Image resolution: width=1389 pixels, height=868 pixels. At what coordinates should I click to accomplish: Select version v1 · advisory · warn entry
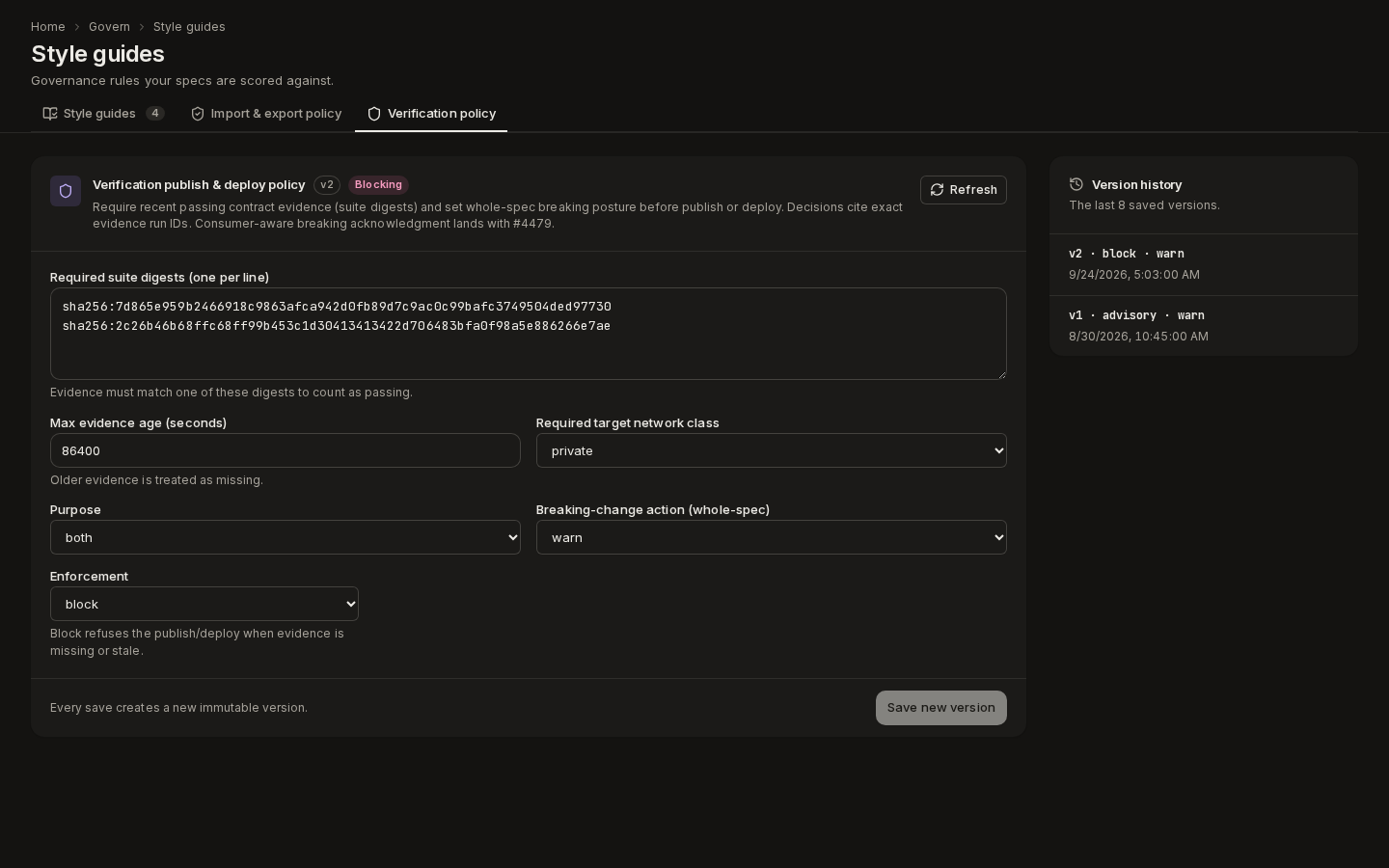(1204, 326)
